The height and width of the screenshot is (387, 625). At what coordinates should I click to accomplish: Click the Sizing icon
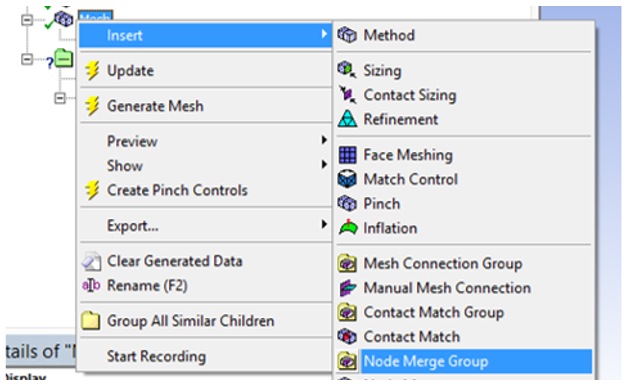[347, 70]
